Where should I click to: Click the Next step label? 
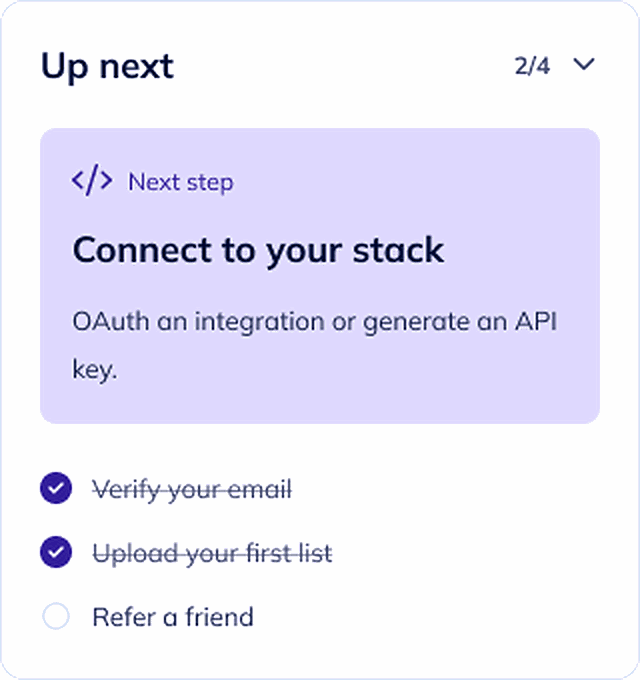[x=181, y=182]
